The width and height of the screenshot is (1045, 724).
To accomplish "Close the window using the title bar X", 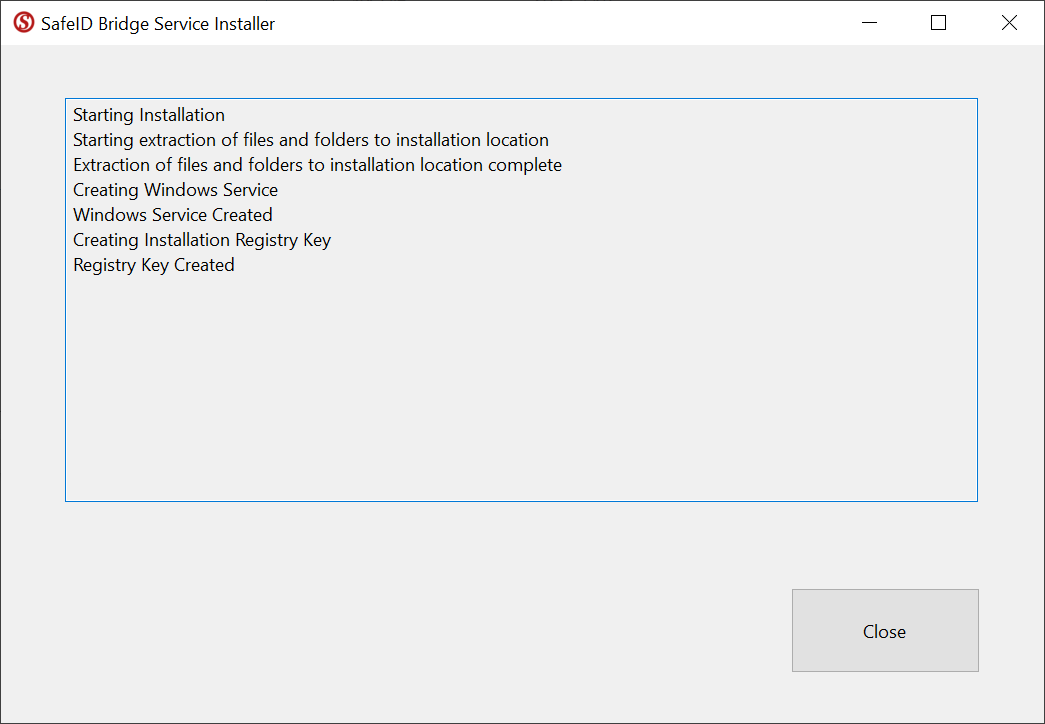I will (1009, 23).
